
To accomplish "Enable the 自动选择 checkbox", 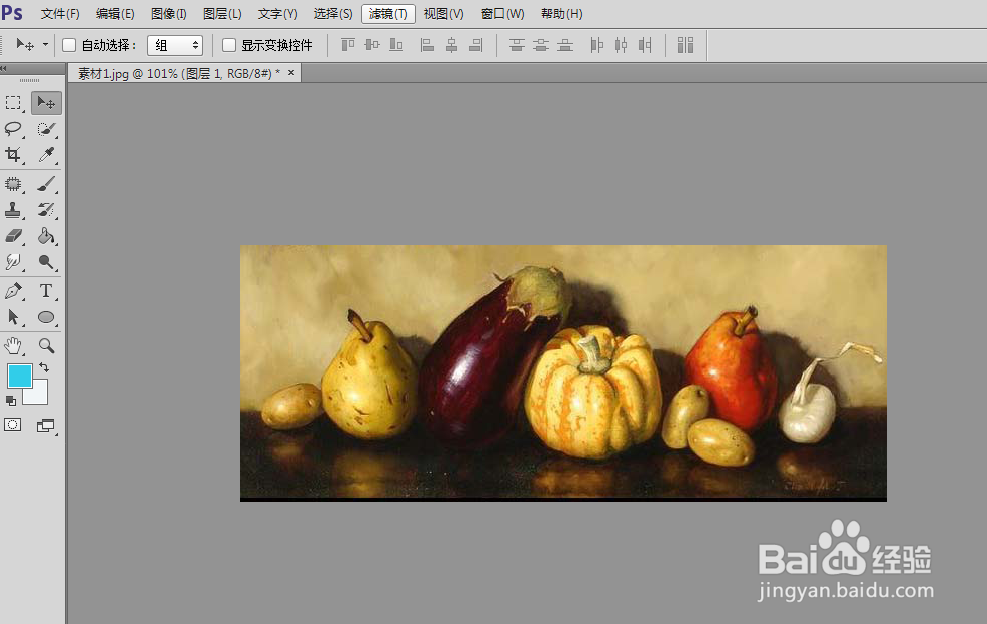I will pos(69,45).
